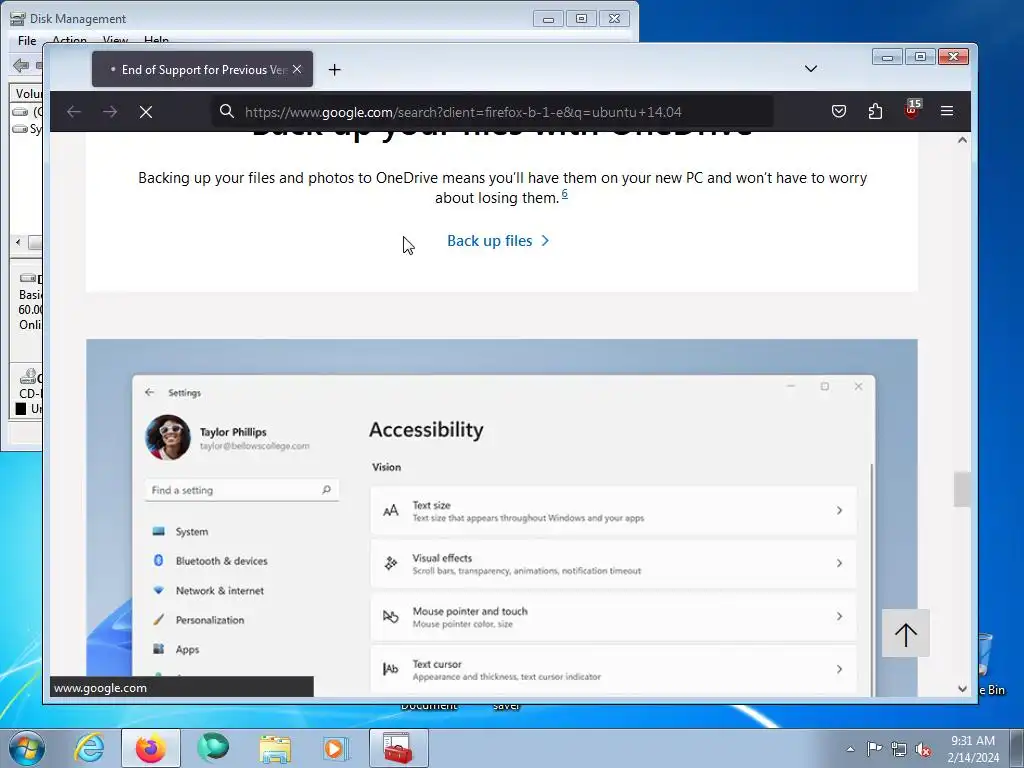
Task: Switch to the red toolbox taskbar app
Action: click(398, 748)
